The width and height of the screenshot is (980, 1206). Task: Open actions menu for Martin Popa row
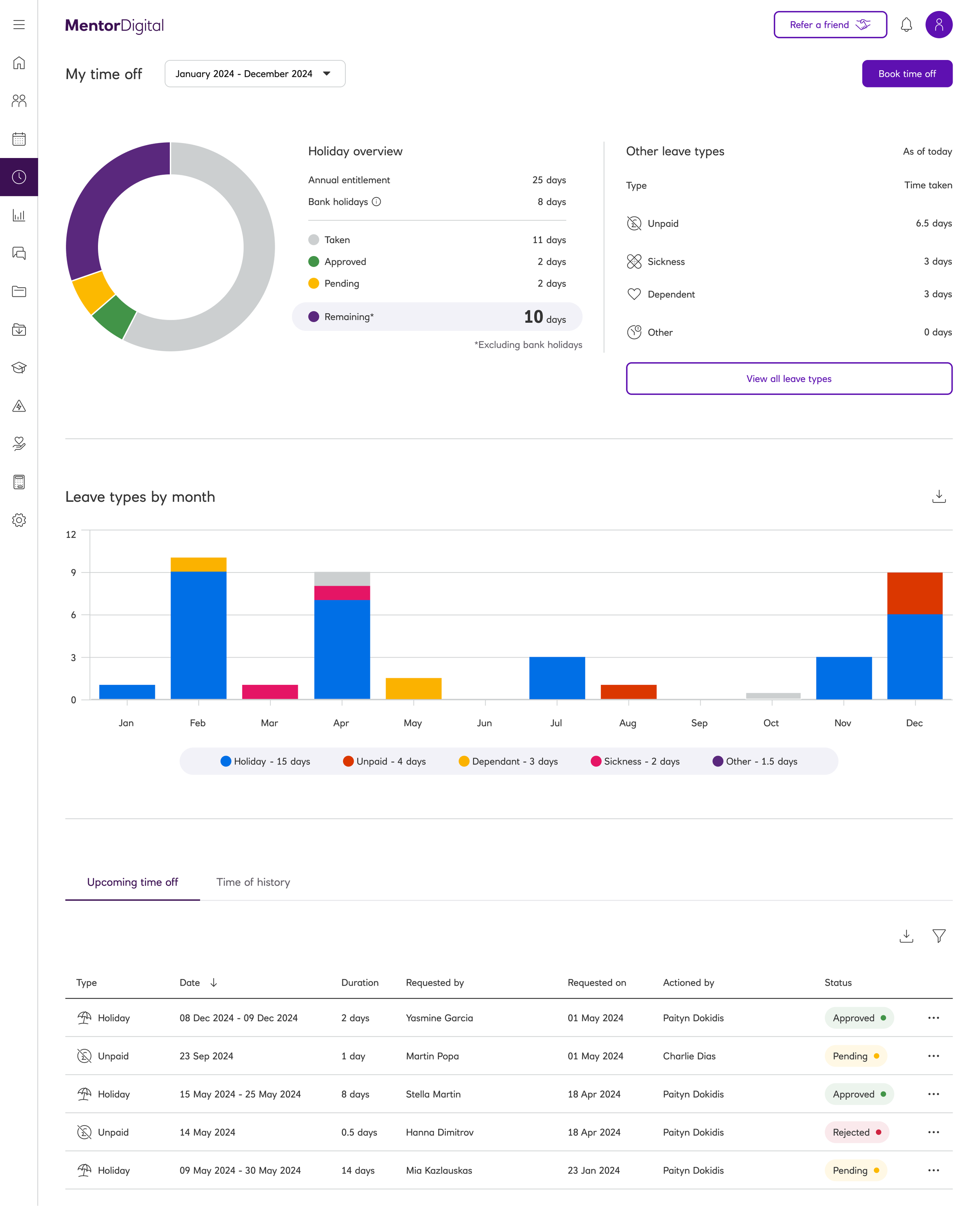point(933,1056)
